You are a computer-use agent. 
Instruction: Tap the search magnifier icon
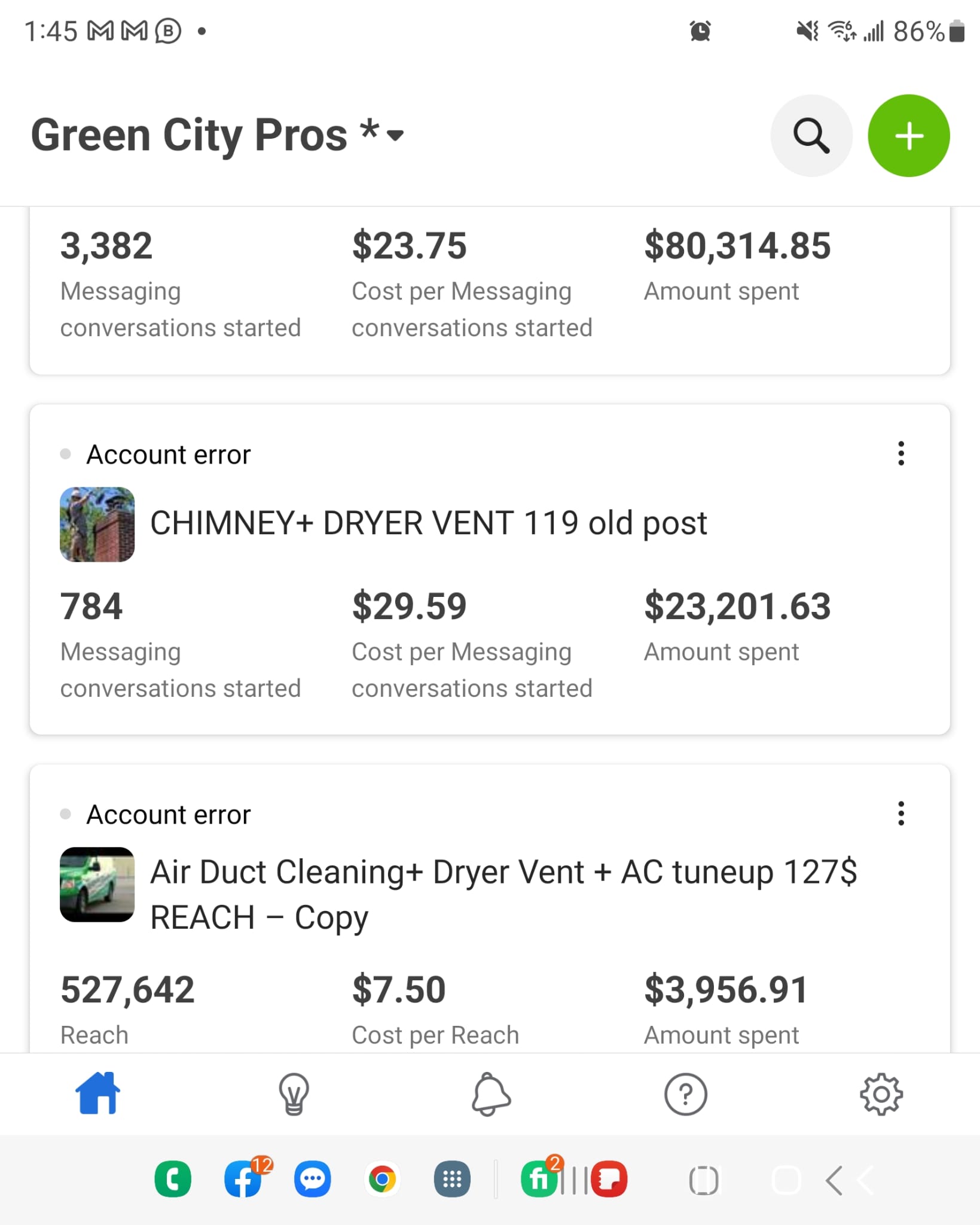(811, 136)
